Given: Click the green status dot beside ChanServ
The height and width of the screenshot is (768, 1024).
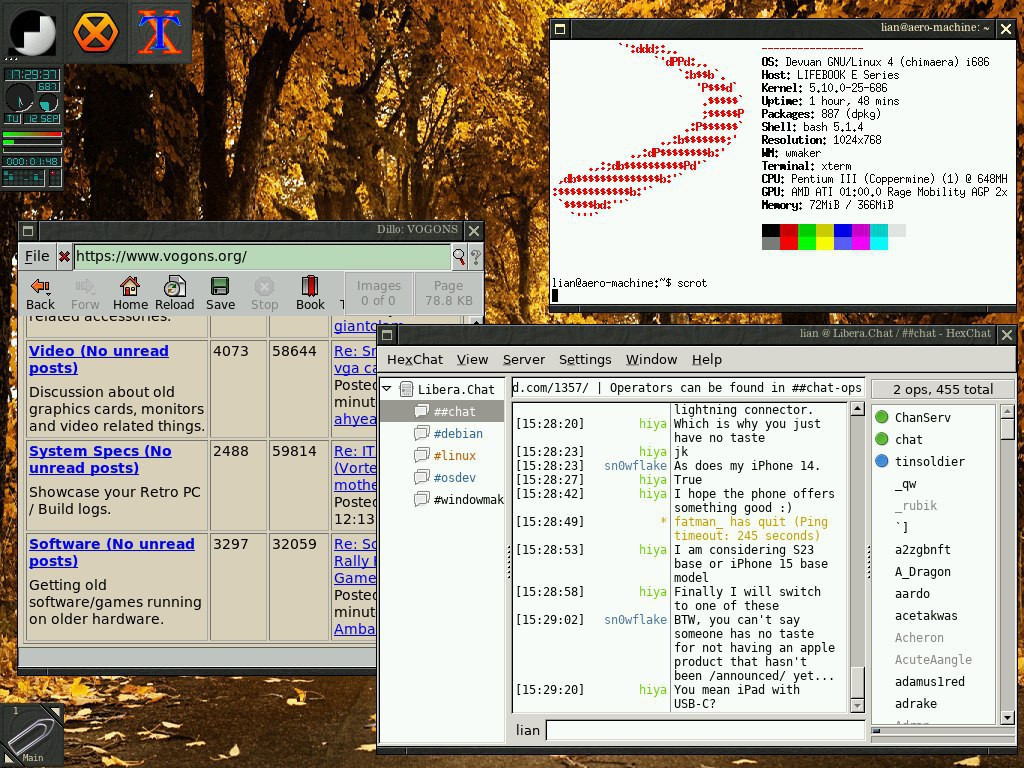Looking at the screenshot, I should click(x=882, y=417).
